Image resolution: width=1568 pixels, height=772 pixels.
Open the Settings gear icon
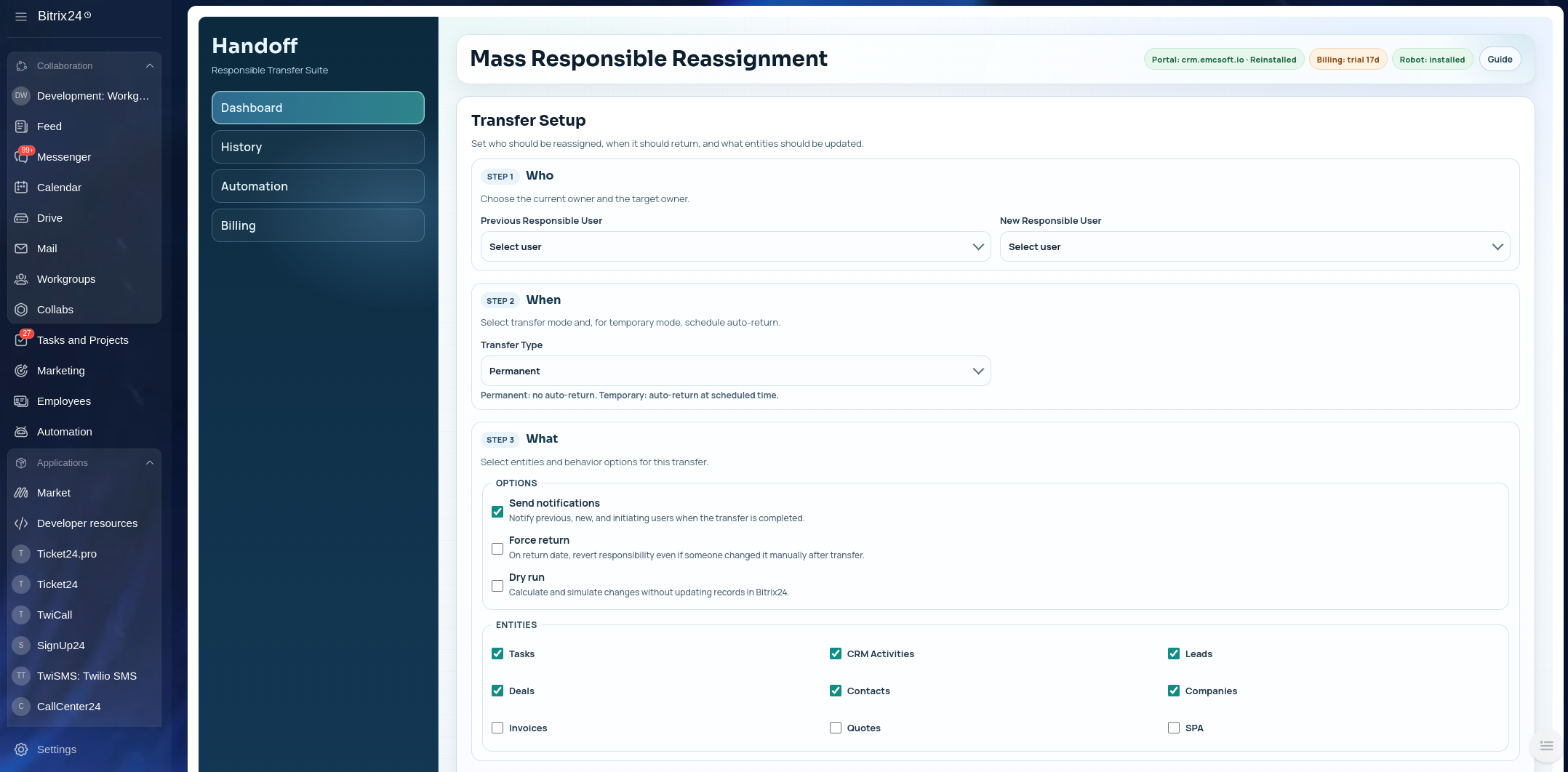[x=21, y=749]
